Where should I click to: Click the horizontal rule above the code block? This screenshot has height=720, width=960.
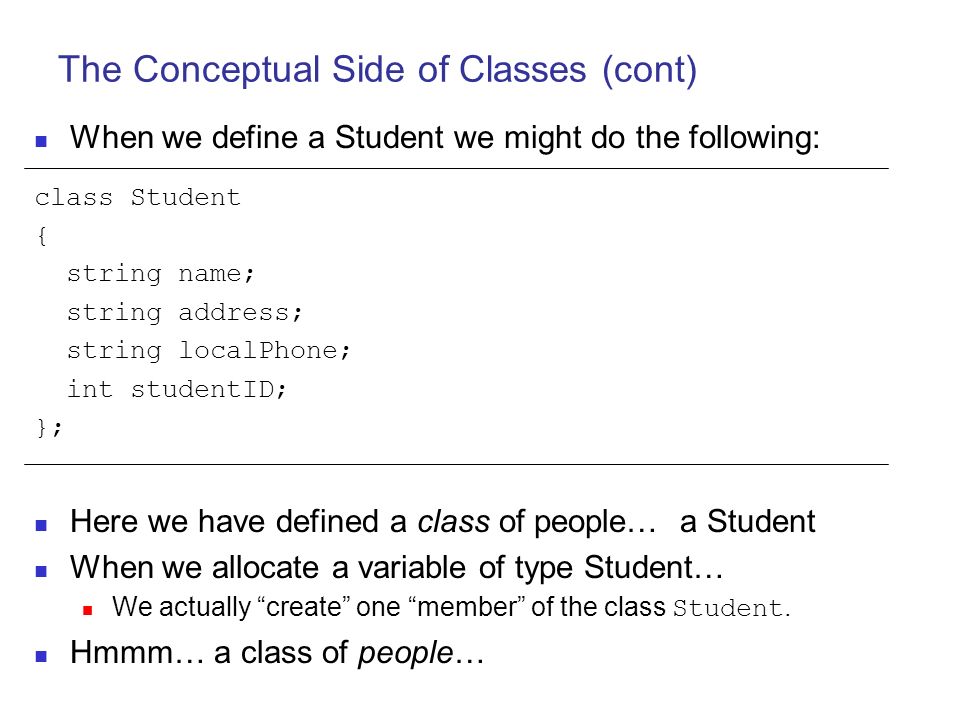pyautogui.click(x=456, y=168)
